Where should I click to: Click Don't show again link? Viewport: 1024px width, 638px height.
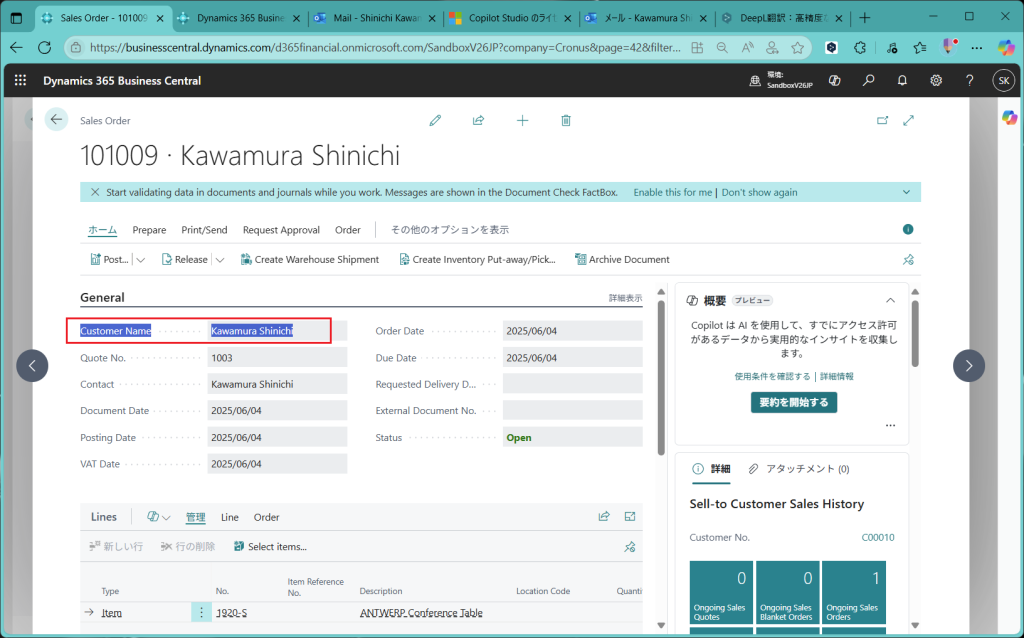760,192
